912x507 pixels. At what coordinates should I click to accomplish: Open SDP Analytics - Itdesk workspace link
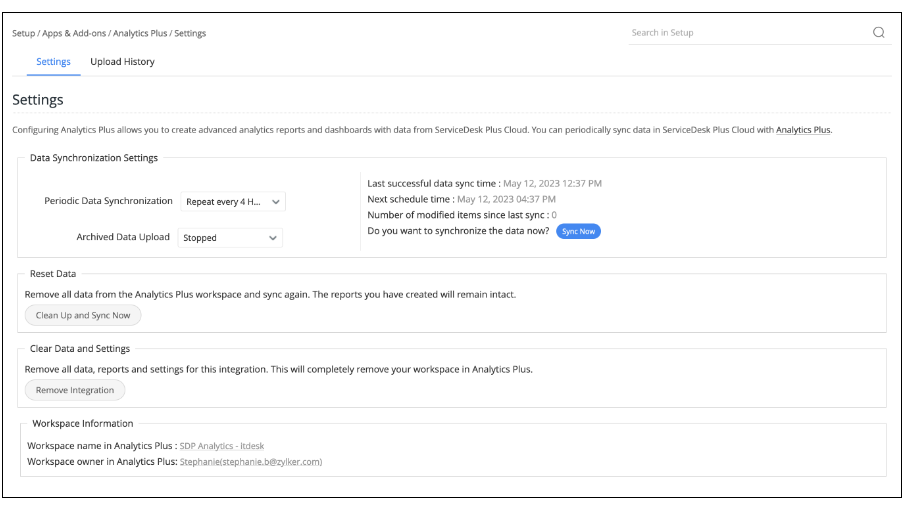tap(222, 446)
